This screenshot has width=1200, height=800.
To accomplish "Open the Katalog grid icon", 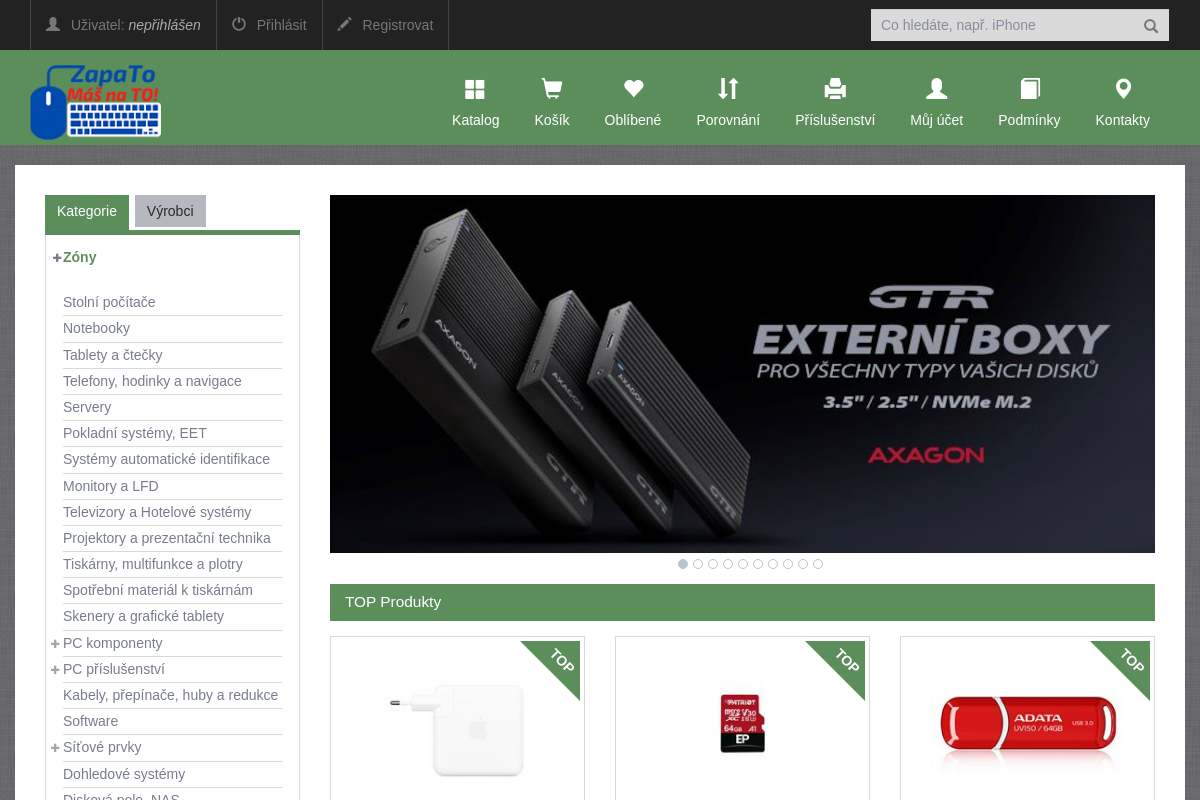I will coord(475,89).
